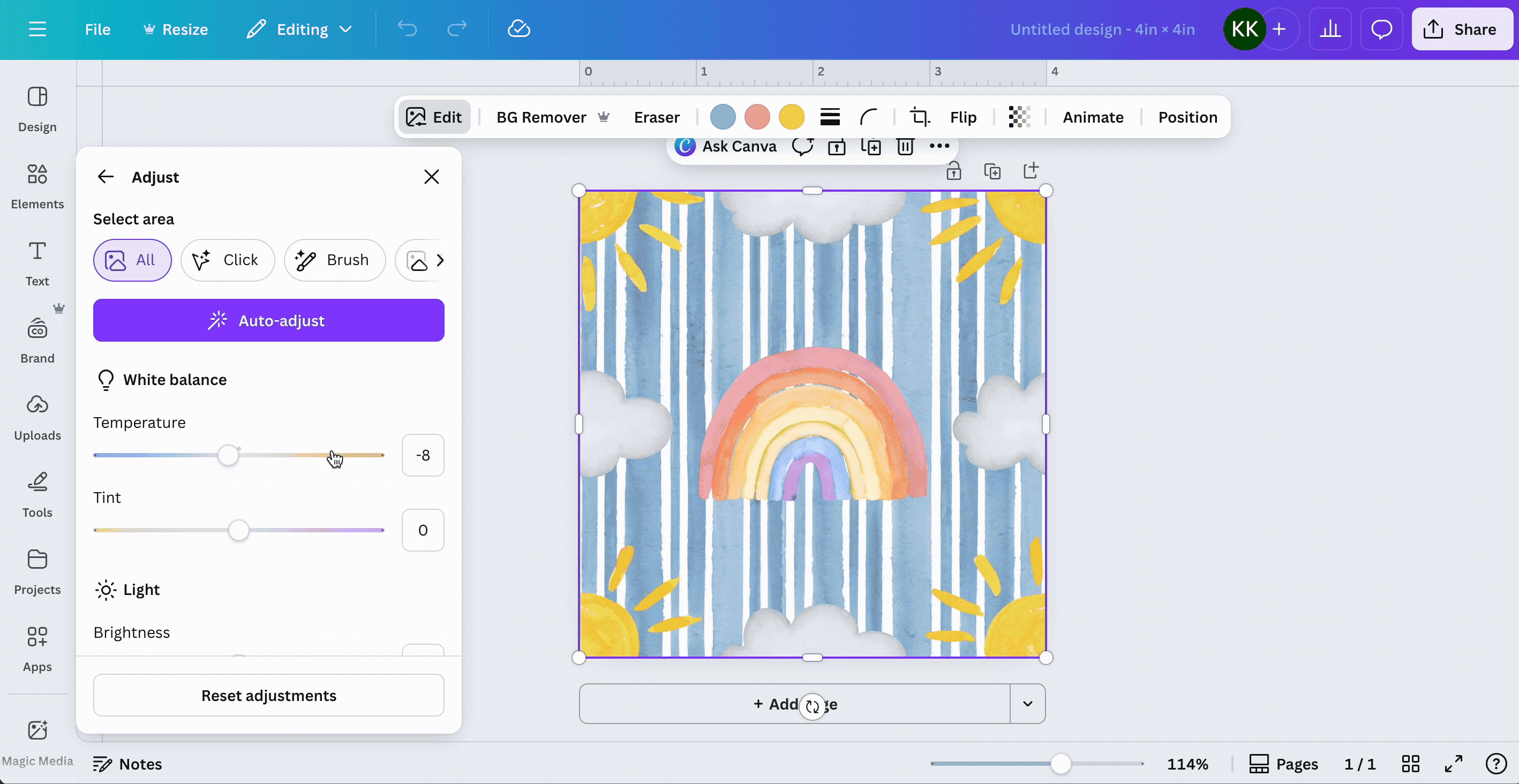1519x784 pixels.
Task: Select the Click area selection mode
Action: 228,260
